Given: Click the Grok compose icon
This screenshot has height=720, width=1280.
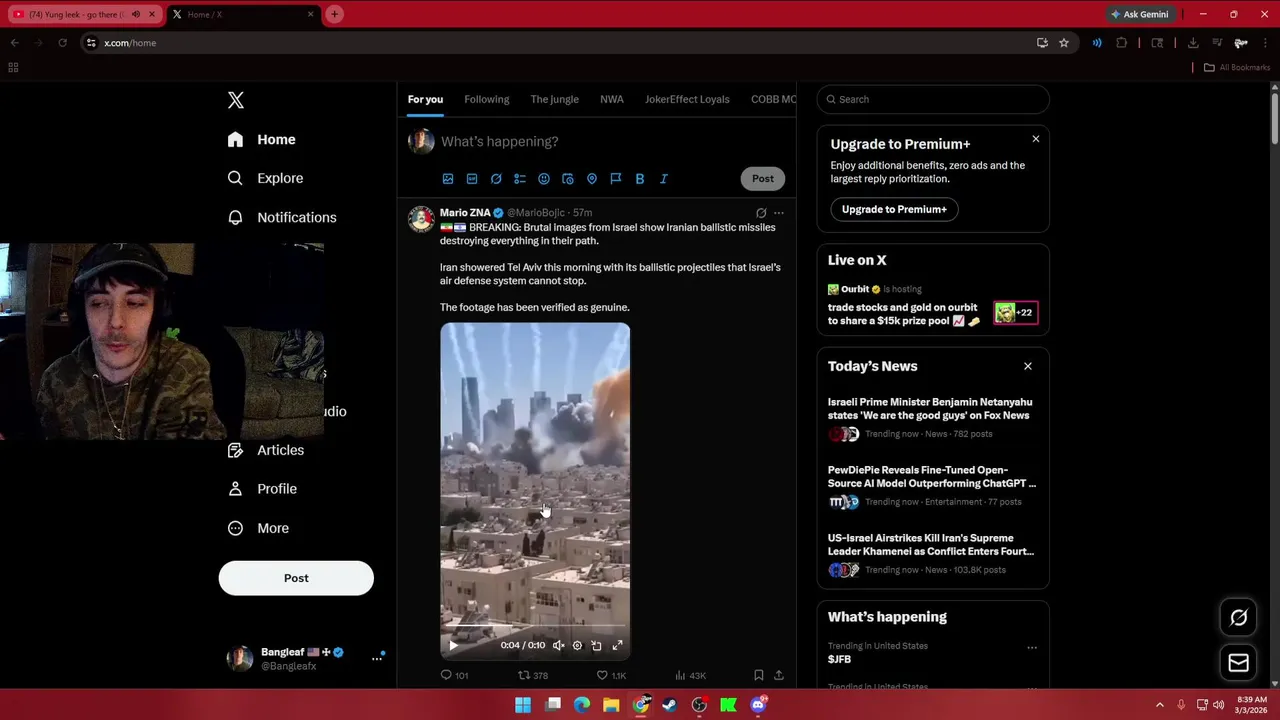Looking at the screenshot, I should tap(496, 179).
